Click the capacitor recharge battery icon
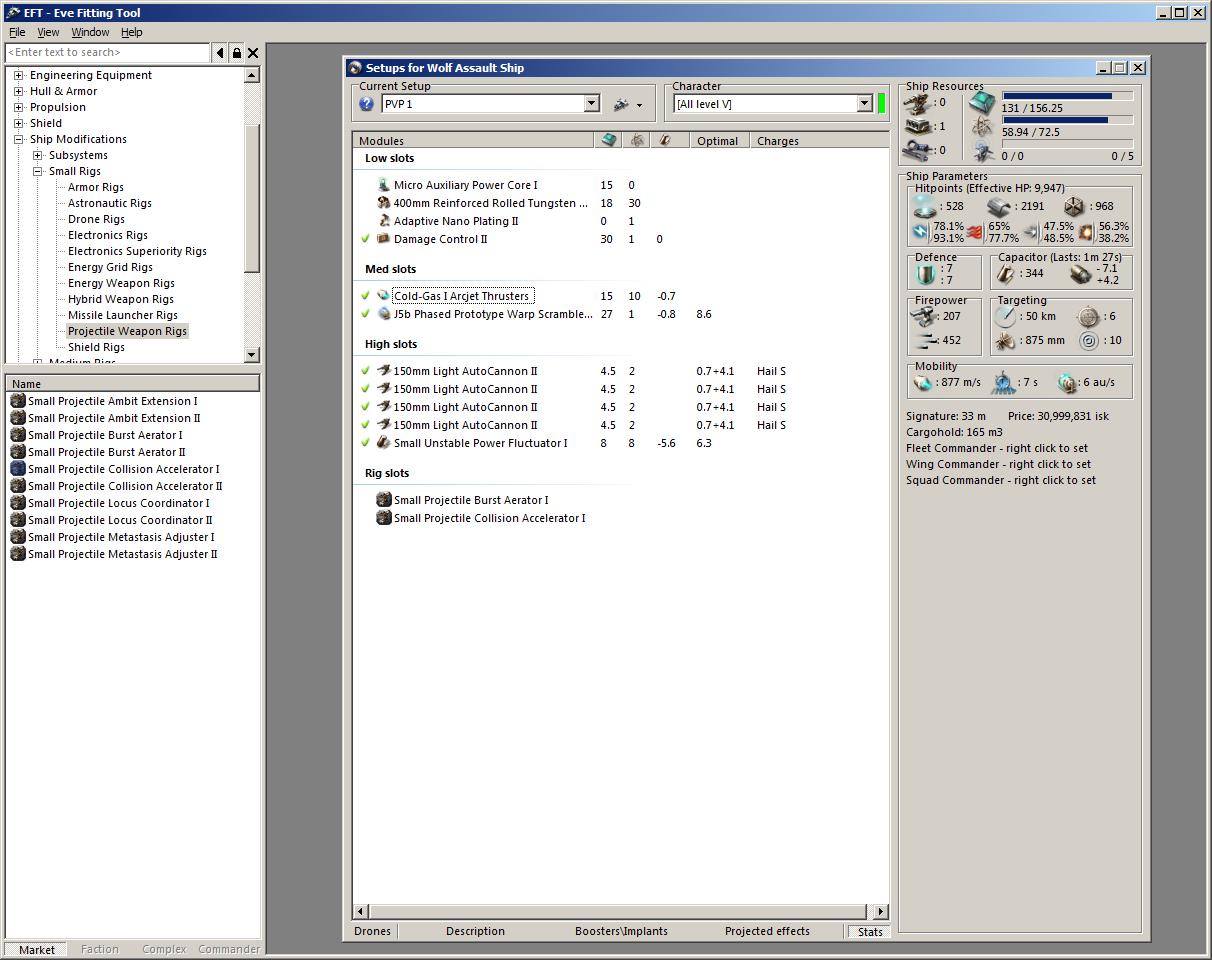Screen dimensions: 1212x960 tap(1080, 273)
